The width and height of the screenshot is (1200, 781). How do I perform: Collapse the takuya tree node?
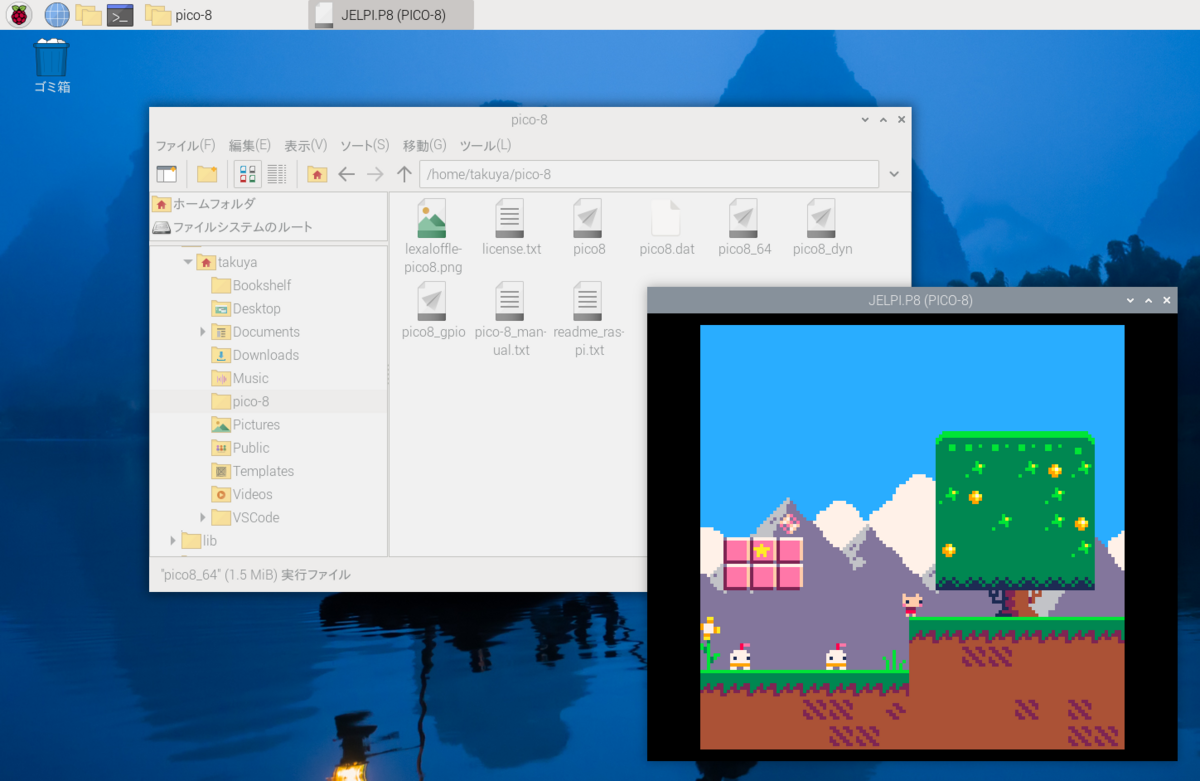(187, 262)
